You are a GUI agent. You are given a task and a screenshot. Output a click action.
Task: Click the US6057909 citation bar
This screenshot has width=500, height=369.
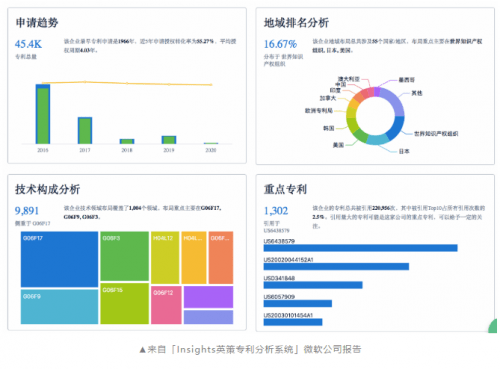298,303
